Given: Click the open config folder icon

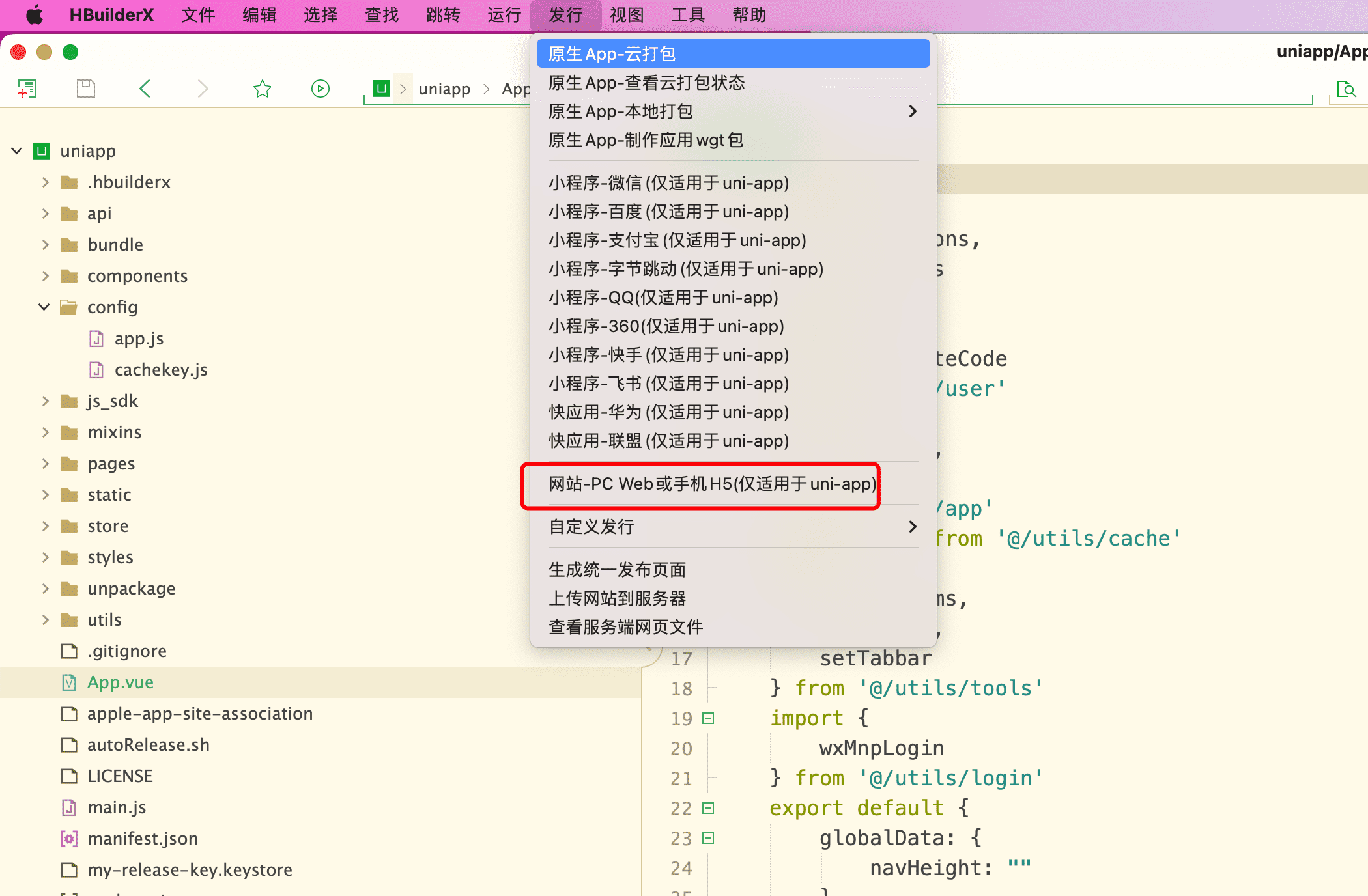Looking at the screenshot, I should [69, 307].
